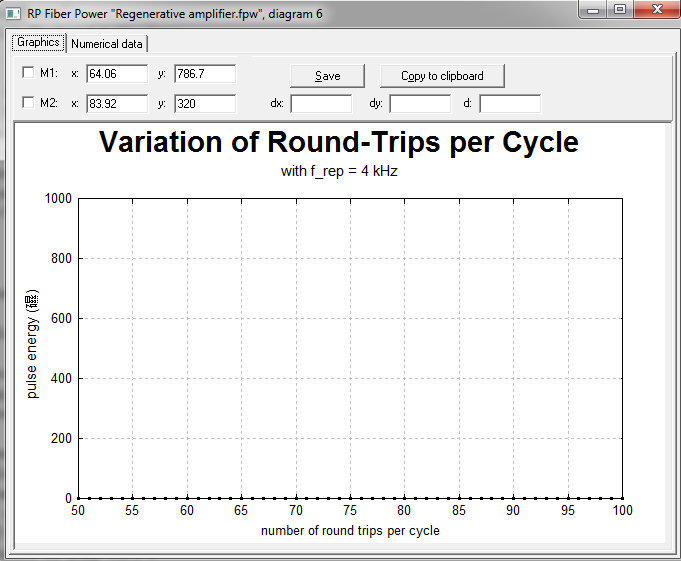Click the pulse energy axis label
The width and height of the screenshot is (681, 561).
click(x=33, y=344)
